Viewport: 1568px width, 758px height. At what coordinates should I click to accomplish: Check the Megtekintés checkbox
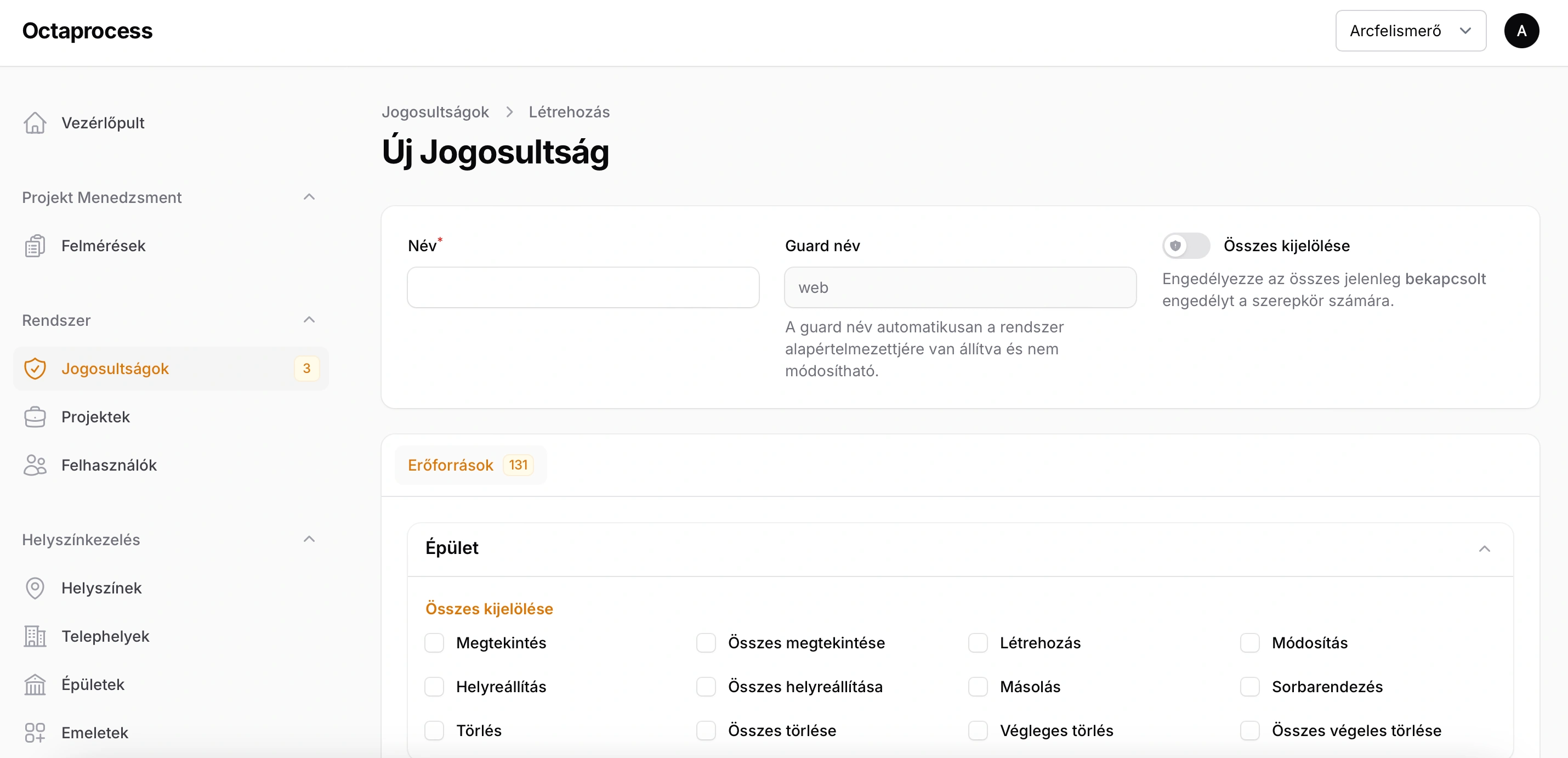434,643
